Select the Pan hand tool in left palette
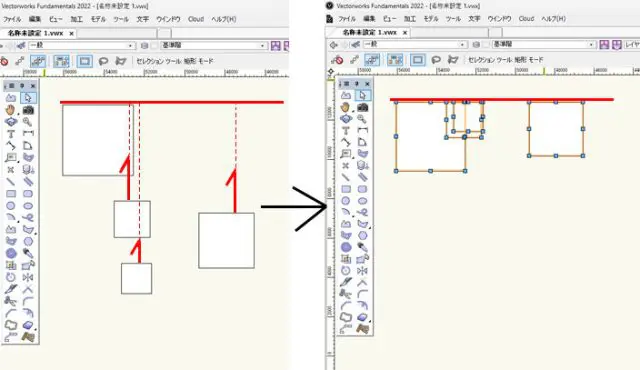 (x=11, y=110)
